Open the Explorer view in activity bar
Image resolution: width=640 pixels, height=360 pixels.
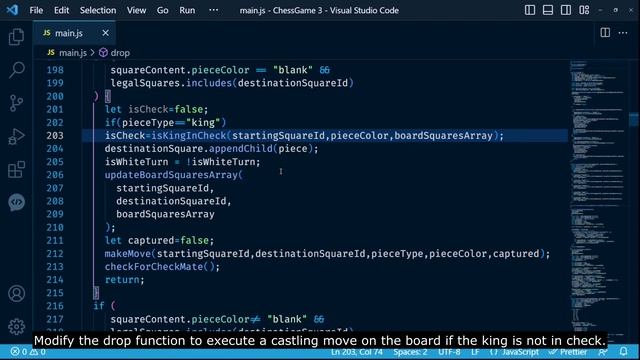point(16,37)
